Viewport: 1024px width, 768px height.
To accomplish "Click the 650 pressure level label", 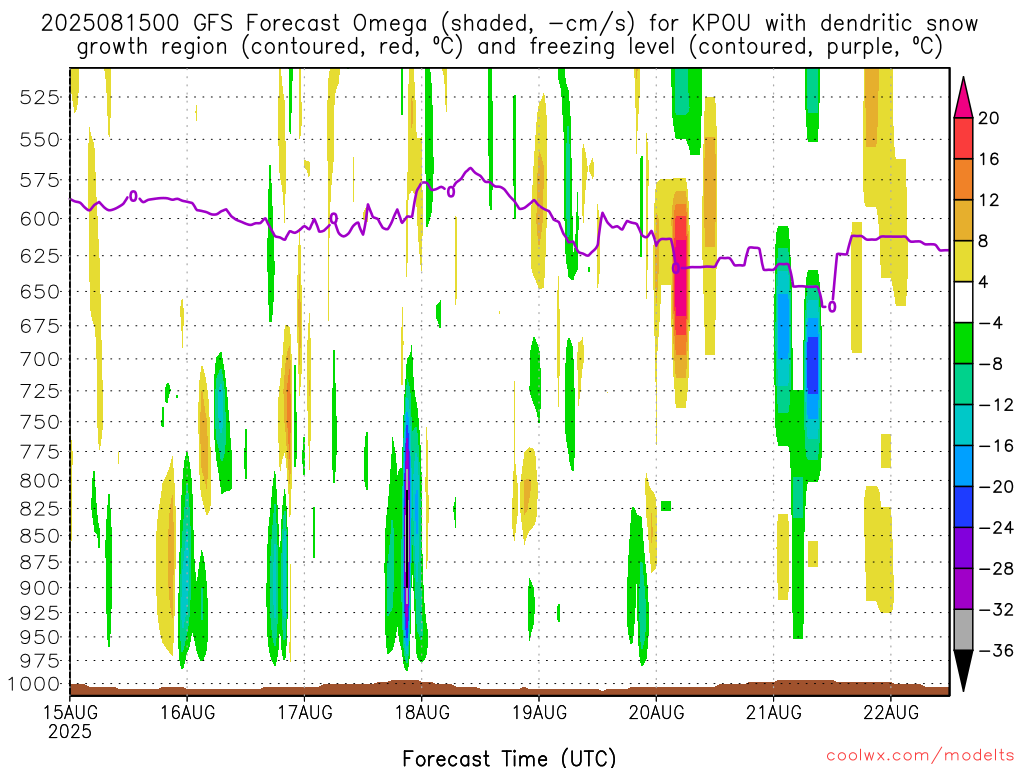I will 40,291.
